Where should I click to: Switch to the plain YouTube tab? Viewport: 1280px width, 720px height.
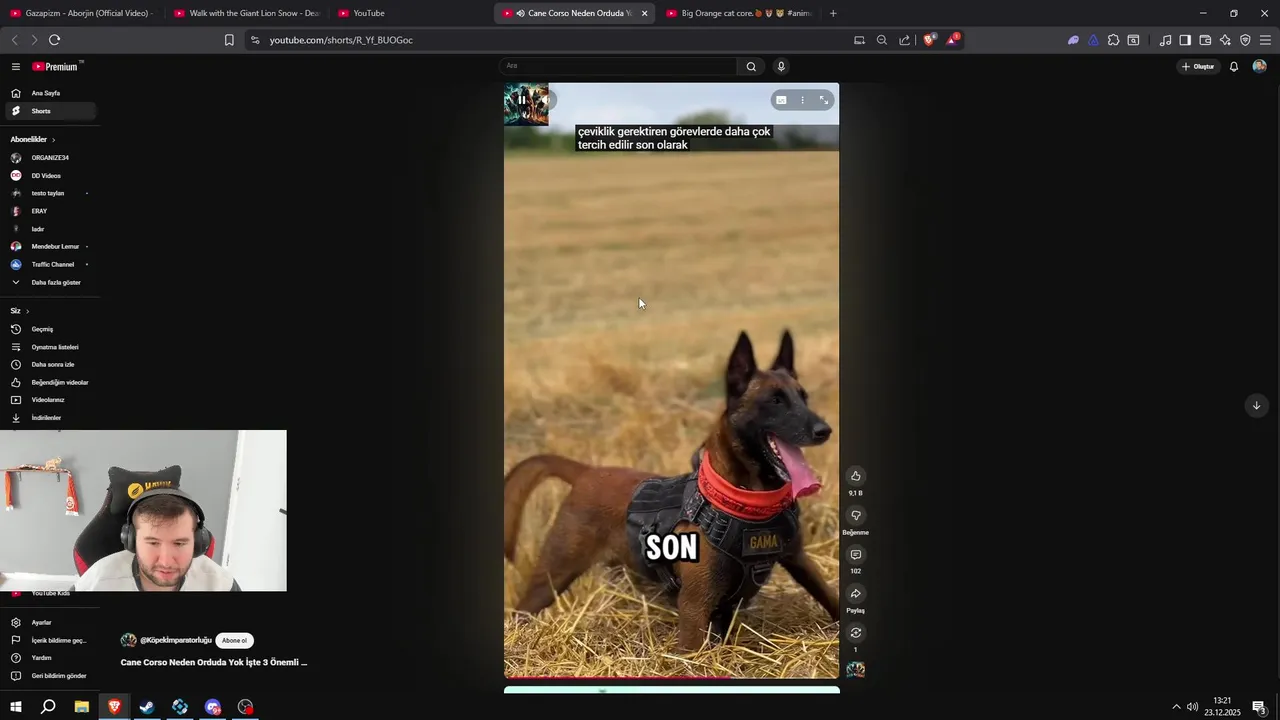tap(410, 13)
